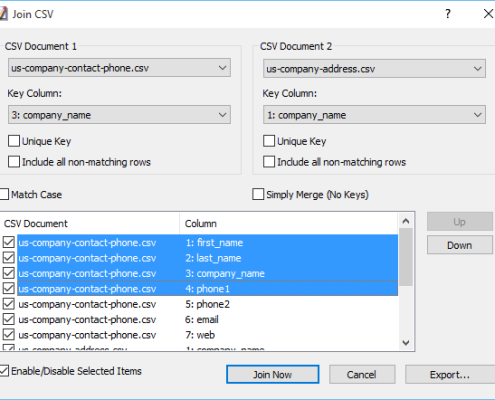Open CSV Document 1 file dropdown
This screenshot has width=495, height=400.
[119, 68]
